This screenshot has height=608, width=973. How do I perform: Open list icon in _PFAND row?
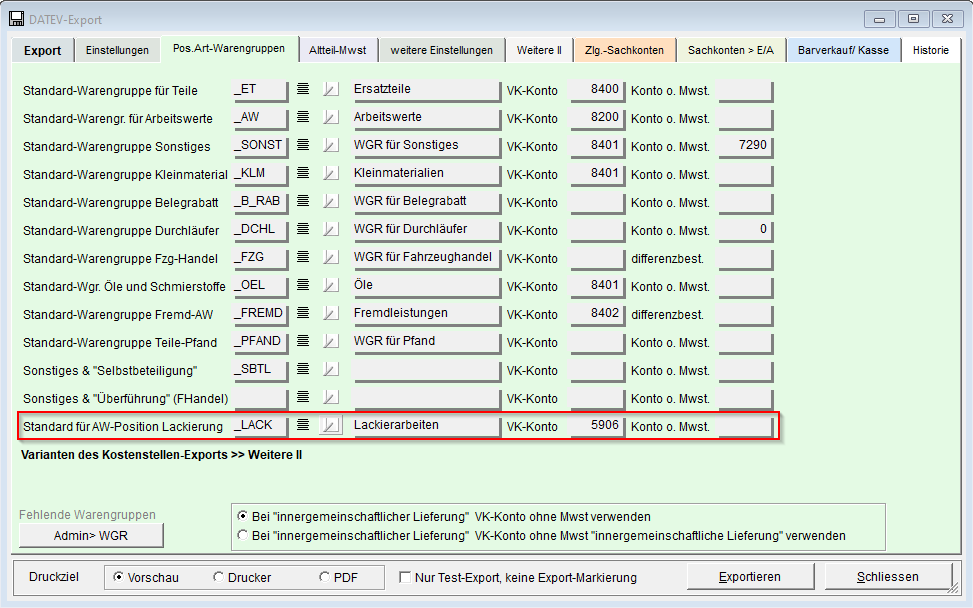(x=303, y=341)
